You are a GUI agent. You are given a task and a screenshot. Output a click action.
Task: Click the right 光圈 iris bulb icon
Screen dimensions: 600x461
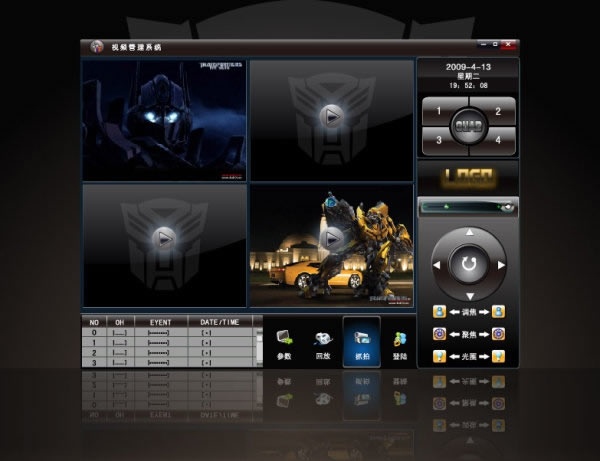(x=498, y=357)
